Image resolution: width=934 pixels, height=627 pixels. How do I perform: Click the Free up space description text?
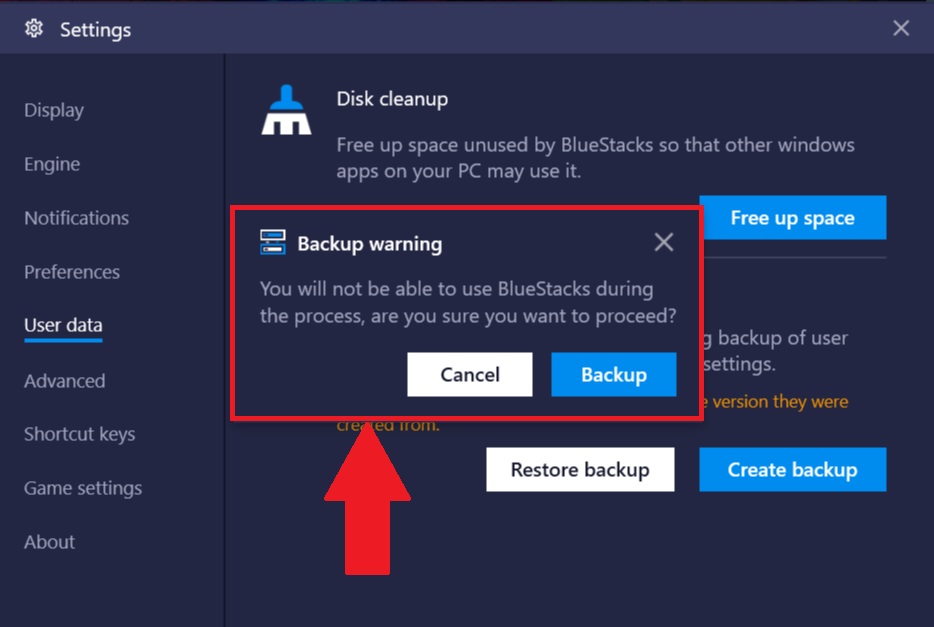595,158
